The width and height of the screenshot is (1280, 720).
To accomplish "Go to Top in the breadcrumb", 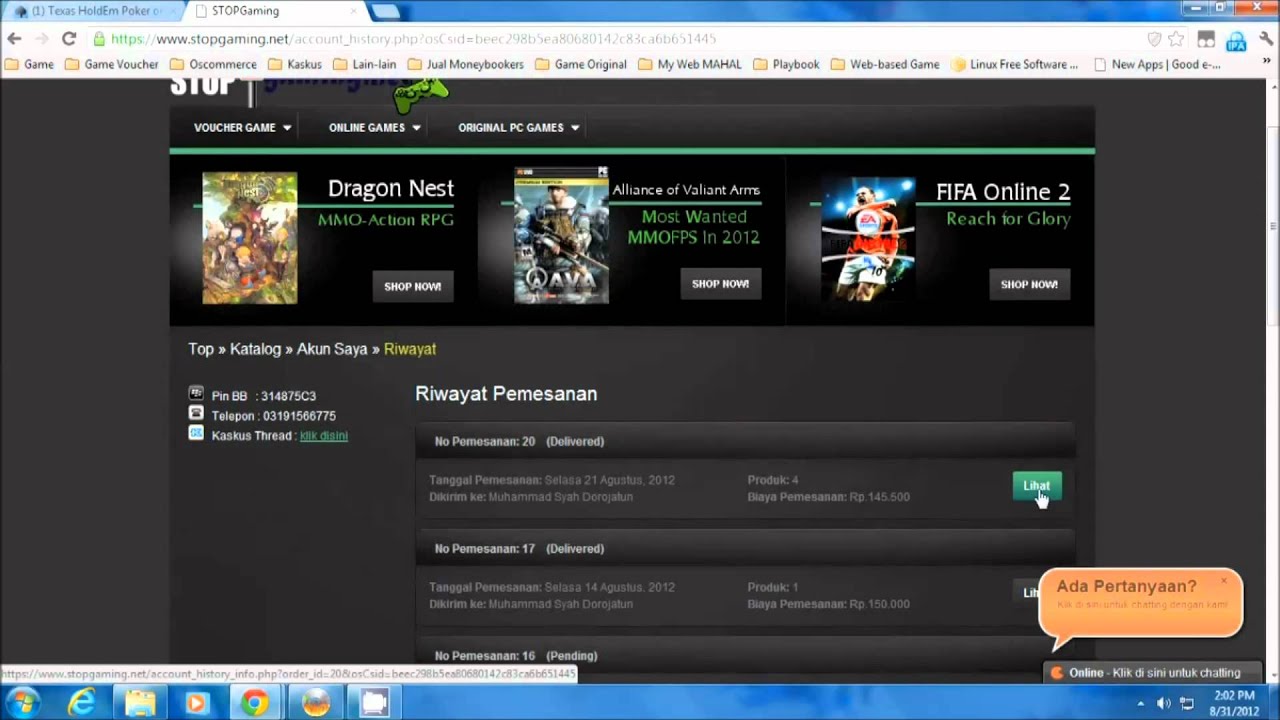I will (201, 349).
